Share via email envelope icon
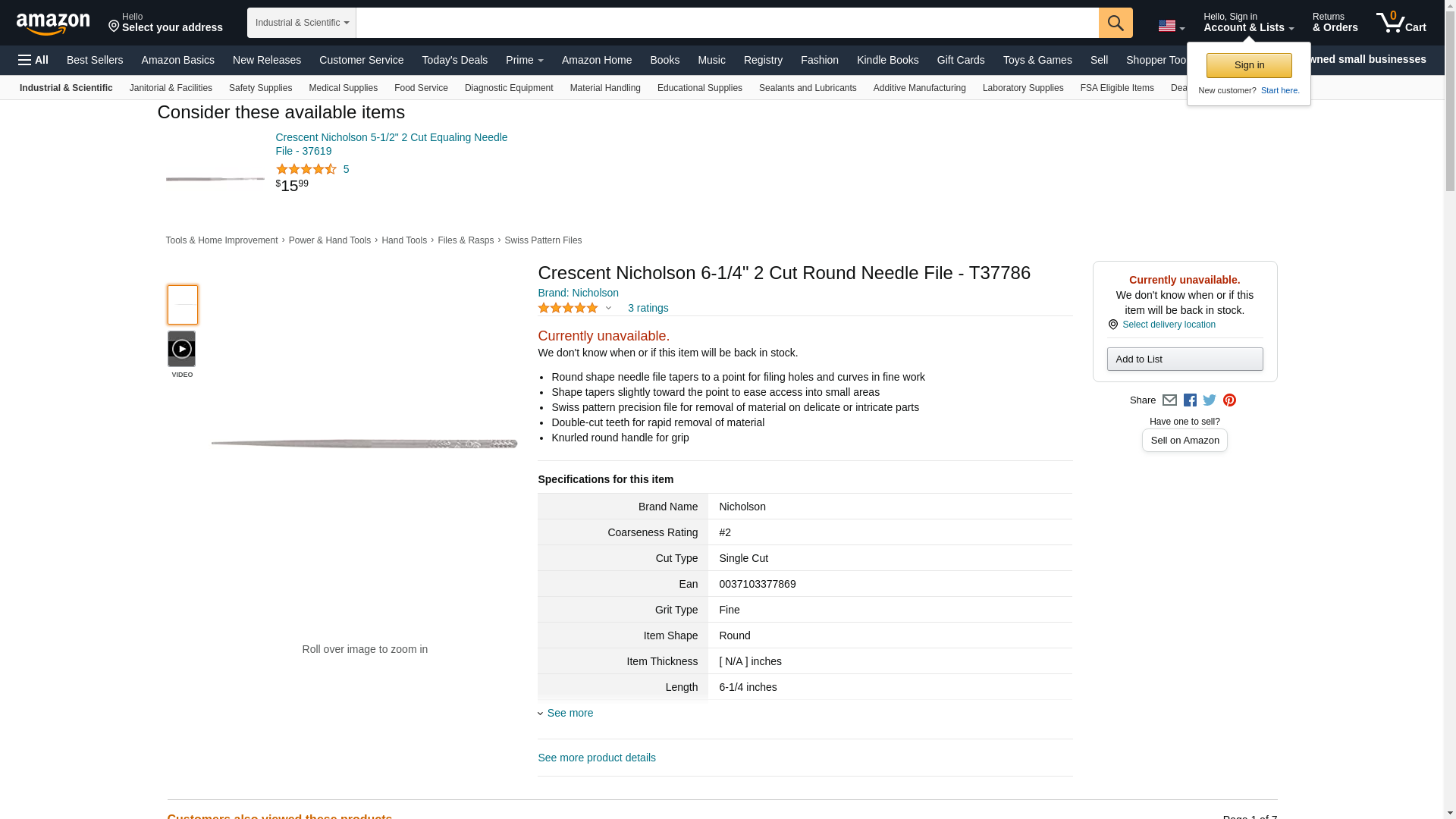This screenshot has width=1456, height=819. [1169, 400]
